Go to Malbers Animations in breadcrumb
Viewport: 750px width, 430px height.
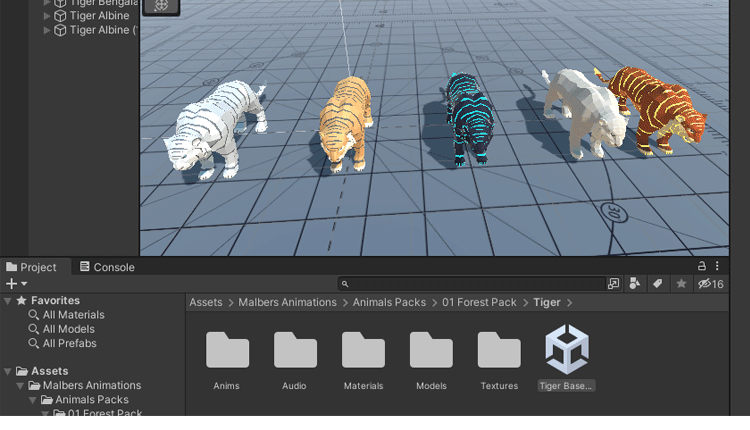coord(287,302)
